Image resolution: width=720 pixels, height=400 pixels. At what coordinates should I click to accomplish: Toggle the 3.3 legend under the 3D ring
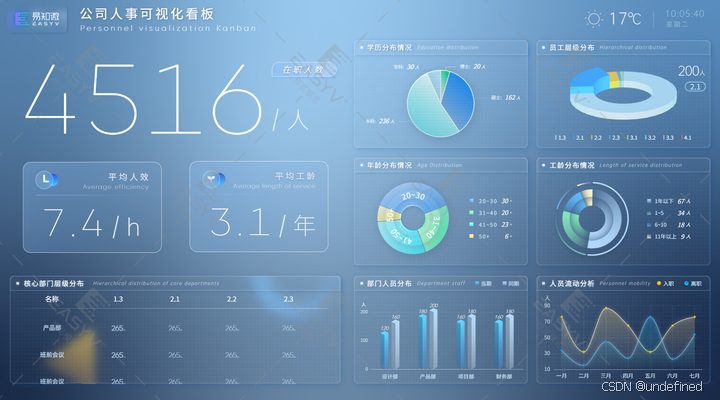pos(668,137)
